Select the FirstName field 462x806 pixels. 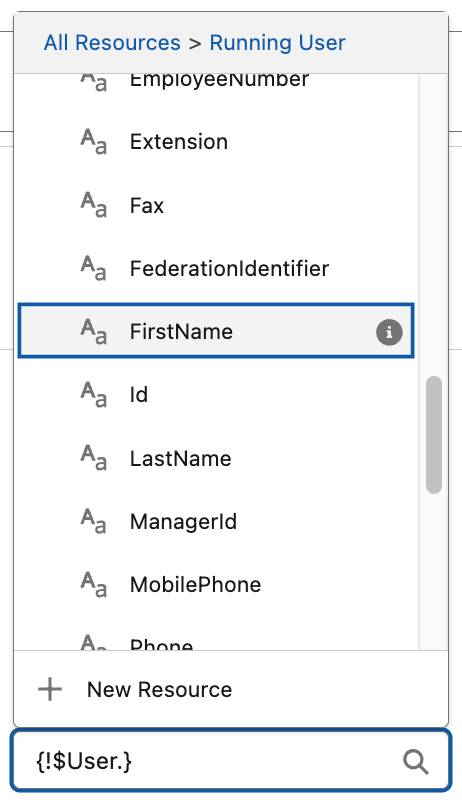pyautogui.click(x=216, y=331)
